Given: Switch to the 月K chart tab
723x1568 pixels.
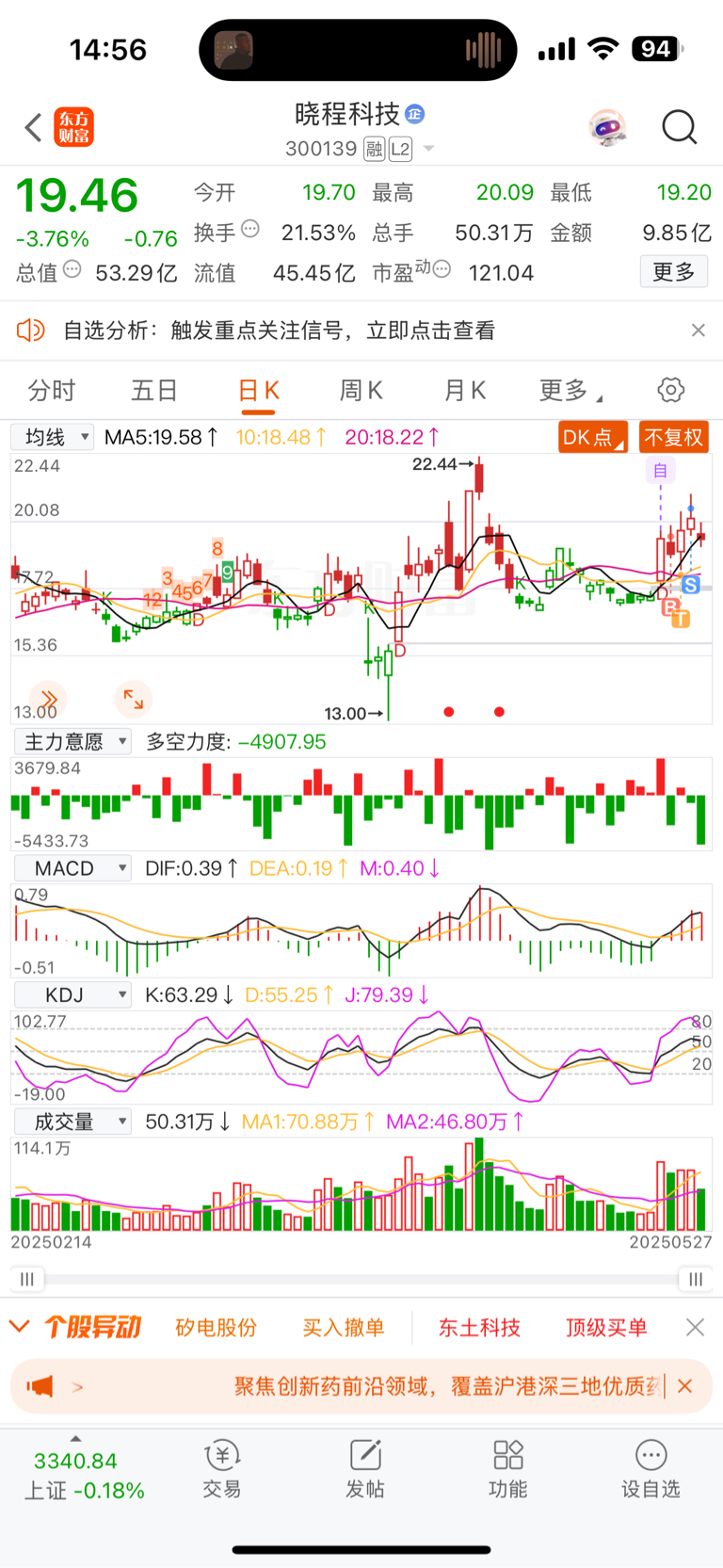Looking at the screenshot, I should tap(465, 391).
